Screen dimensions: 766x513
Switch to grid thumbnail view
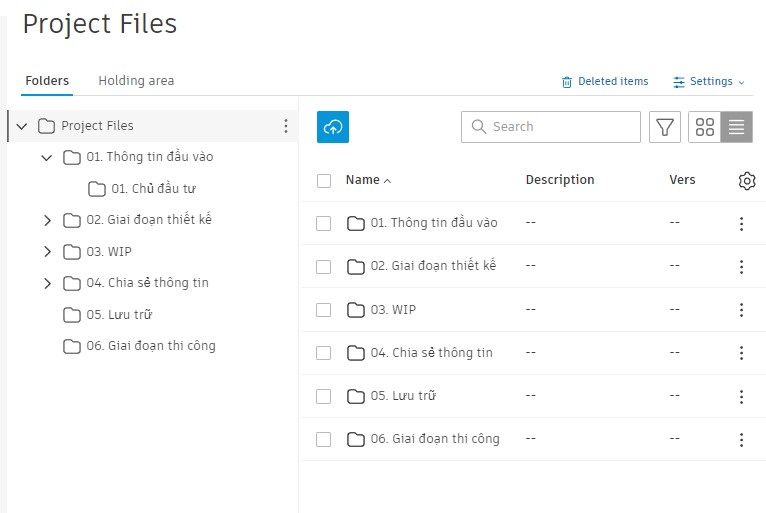(x=704, y=127)
